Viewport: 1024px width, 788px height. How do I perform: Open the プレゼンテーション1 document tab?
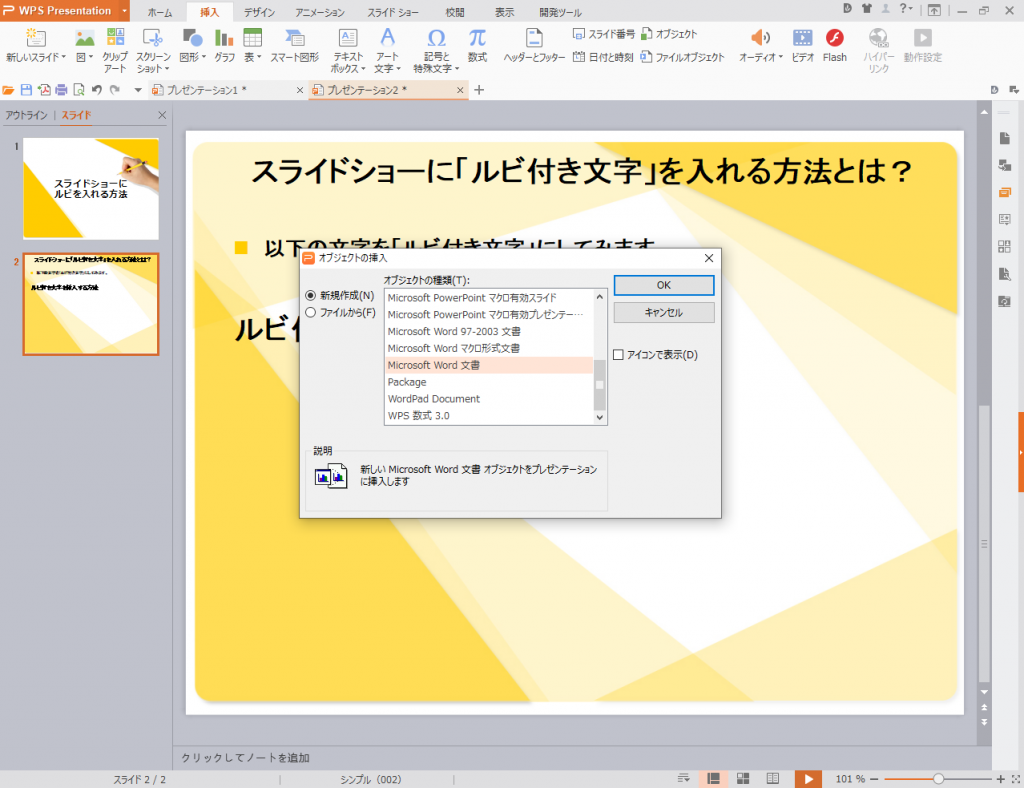[x=205, y=90]
